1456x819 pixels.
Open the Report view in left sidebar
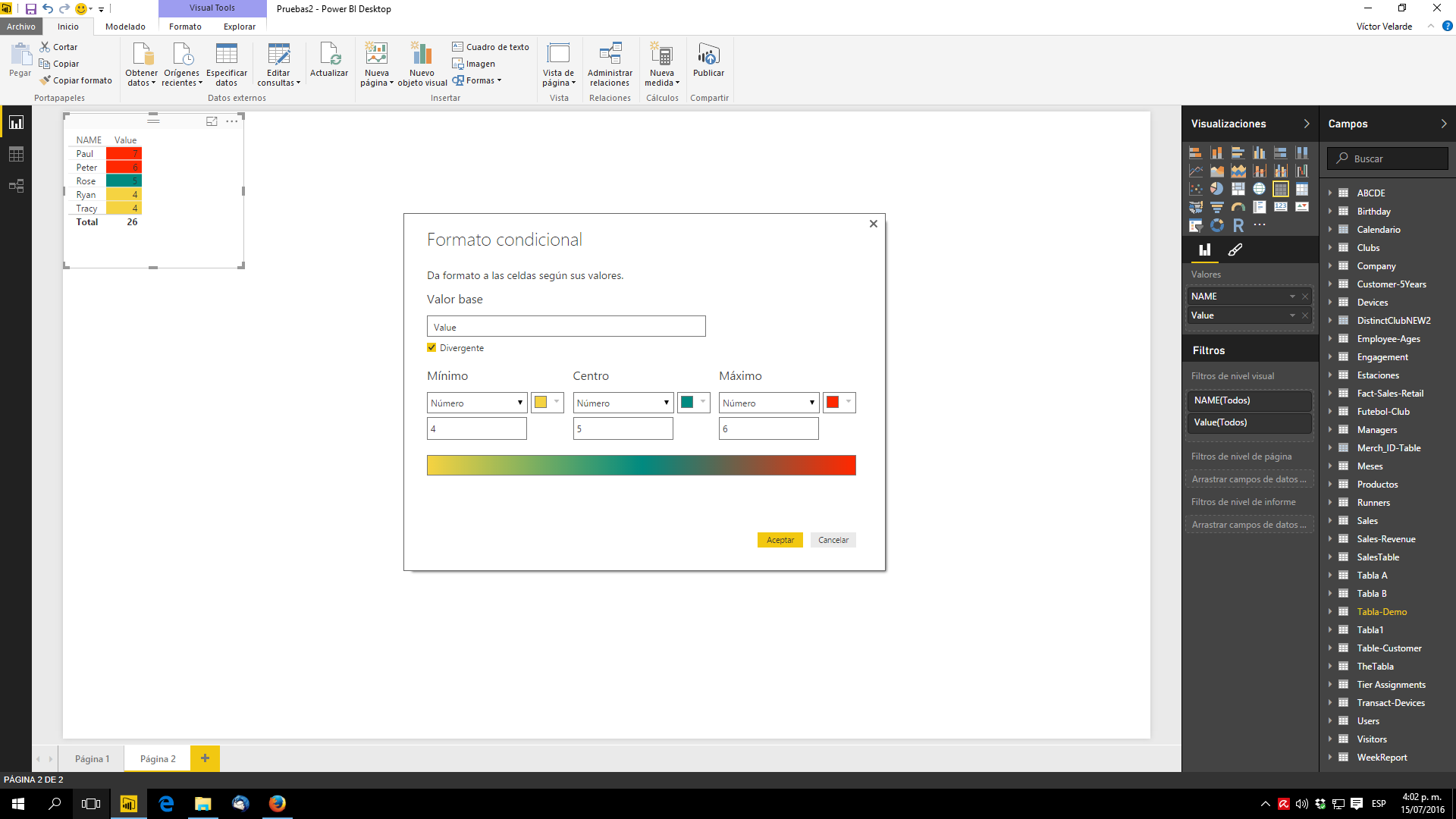(16, 122)
